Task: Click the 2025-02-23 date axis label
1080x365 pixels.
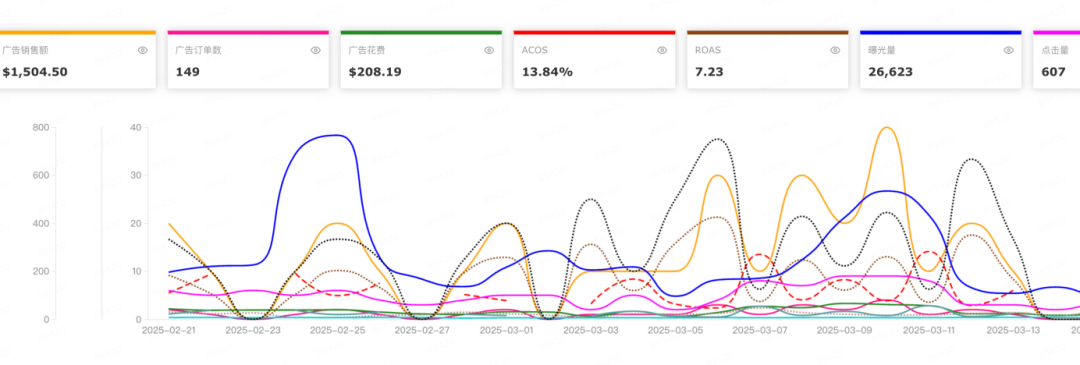Action: point(253,331)
